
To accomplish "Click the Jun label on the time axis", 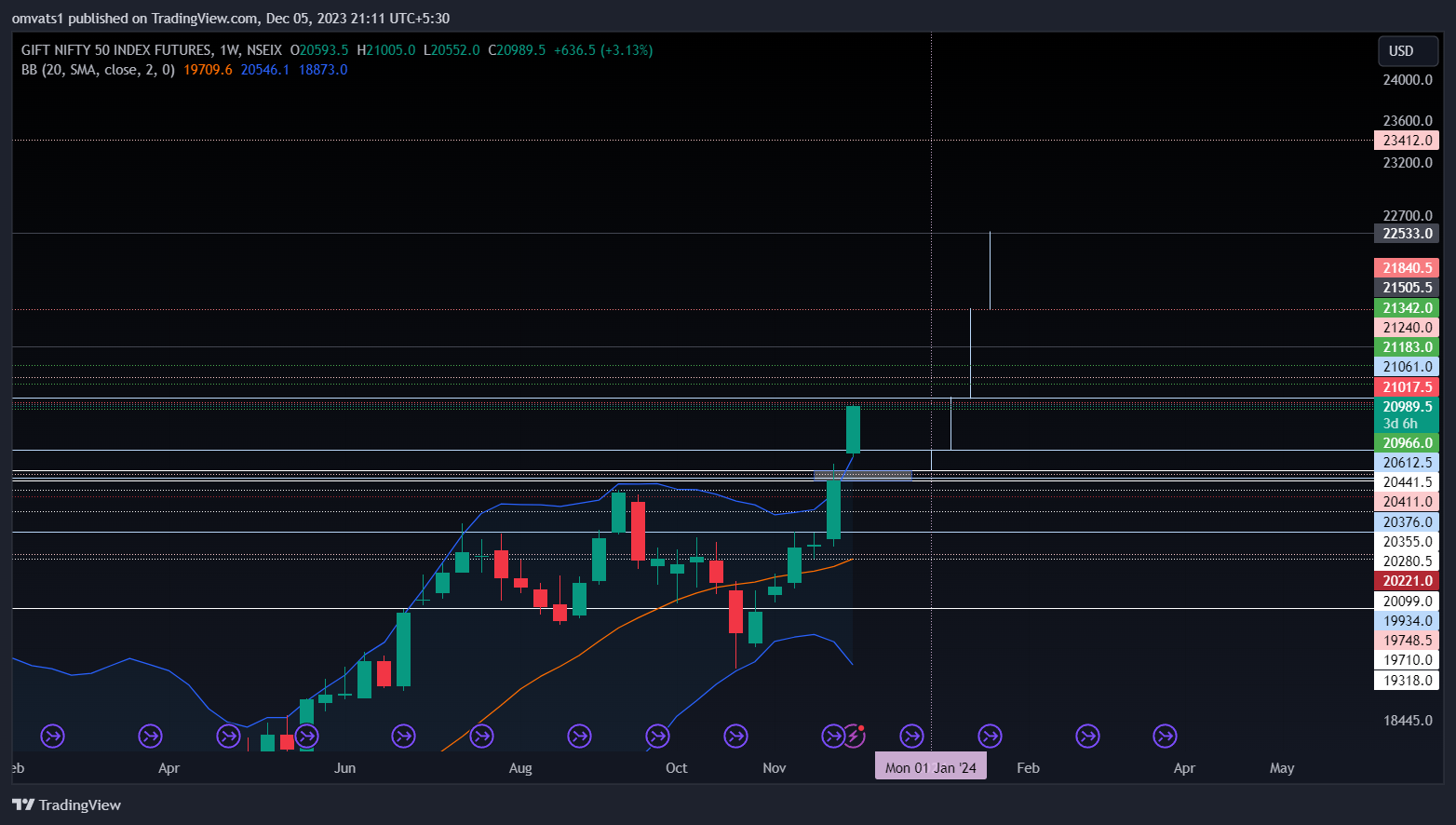I will (344, 768).
